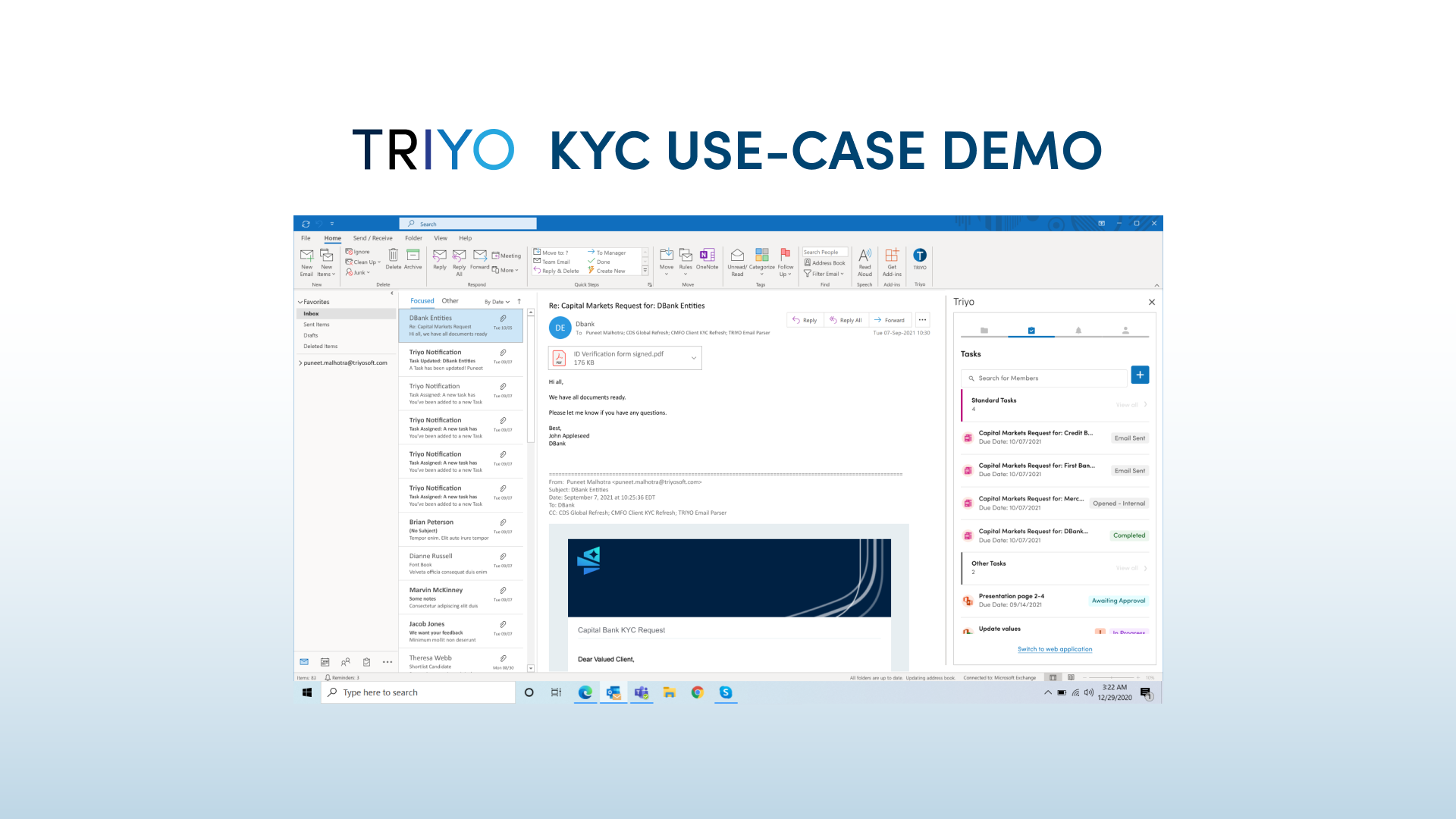Click the zoom slider in status bar
The image size is (1456, 819).
(x=1111, y=678)
